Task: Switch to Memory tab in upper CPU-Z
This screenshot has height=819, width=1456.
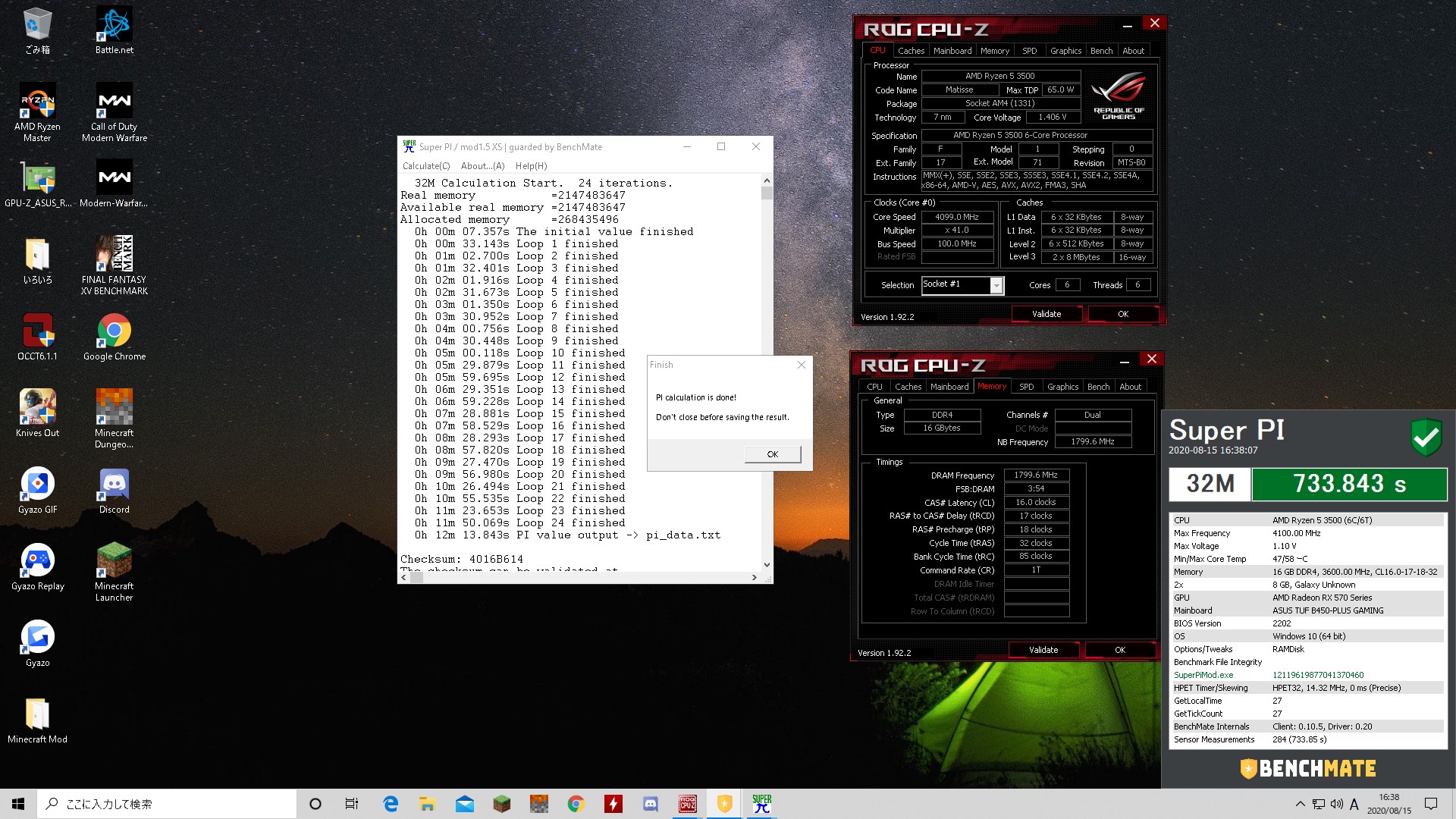Action: [x=995, y=51]
